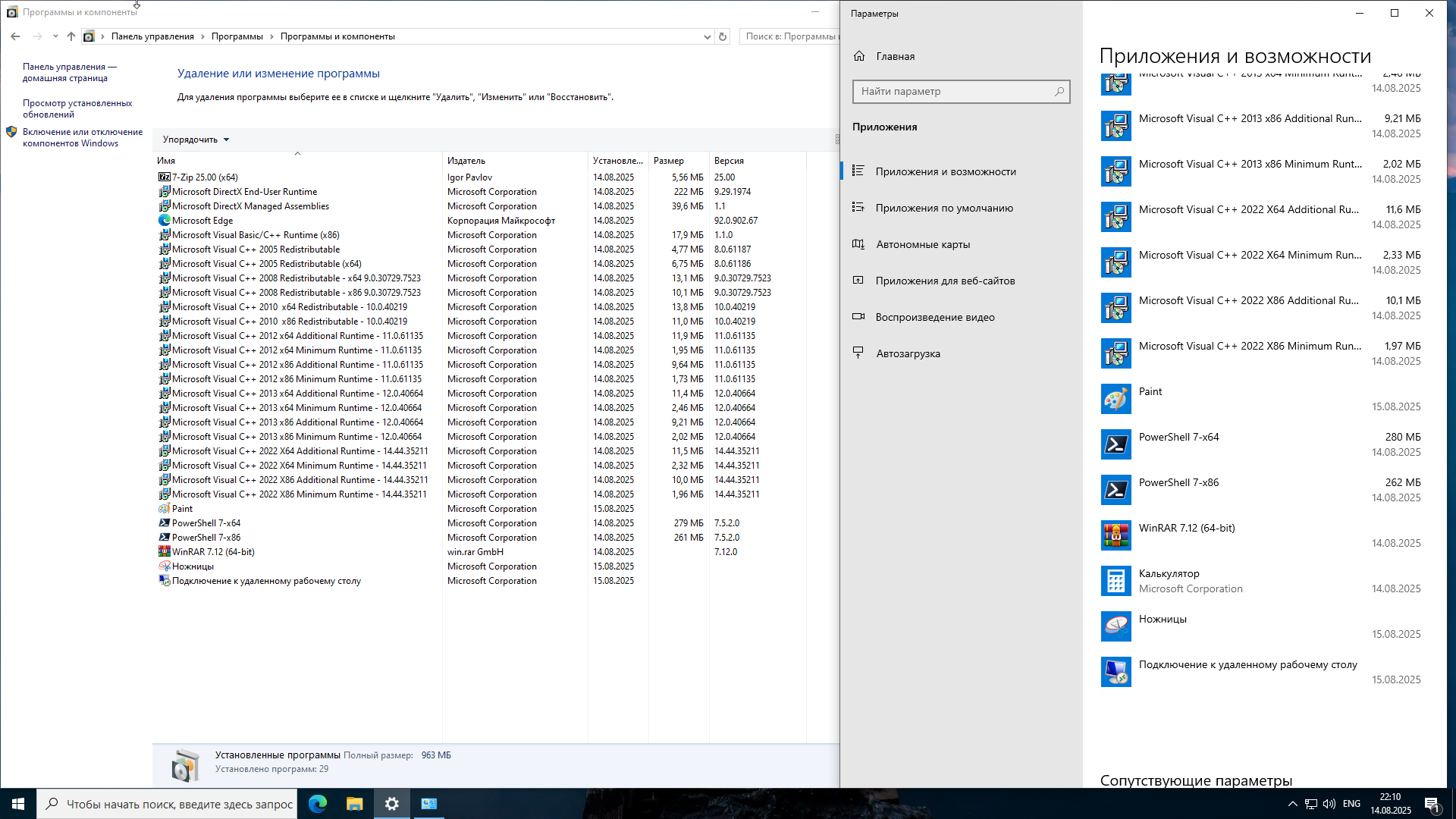Click the Up one level arrow in Control Panel
Viewport: 1456px width, 819px height.
tap(71, 36)
